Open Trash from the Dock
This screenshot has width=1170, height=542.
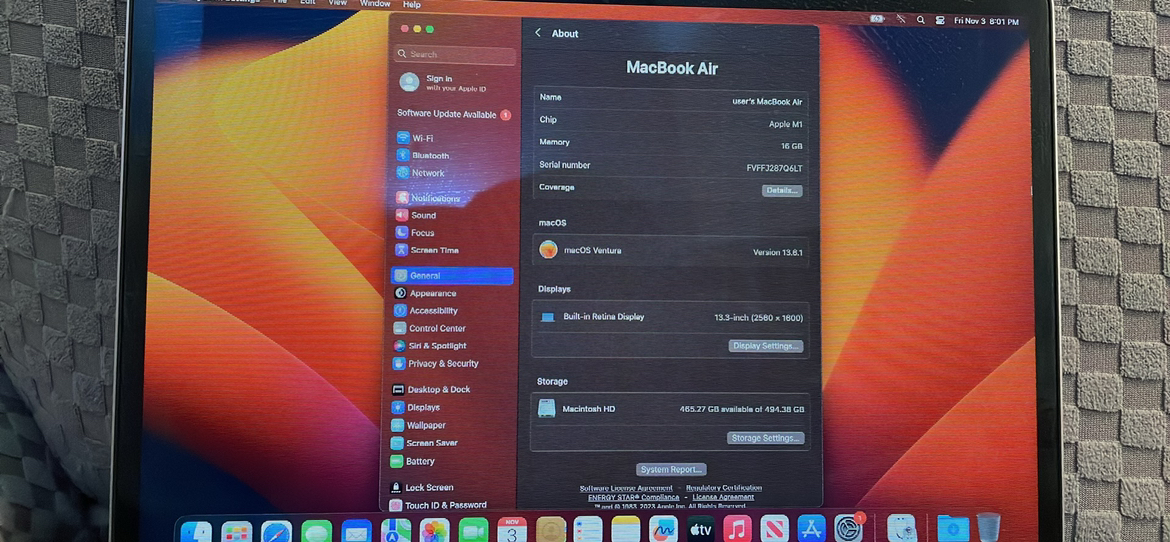[x=988, y=526]
